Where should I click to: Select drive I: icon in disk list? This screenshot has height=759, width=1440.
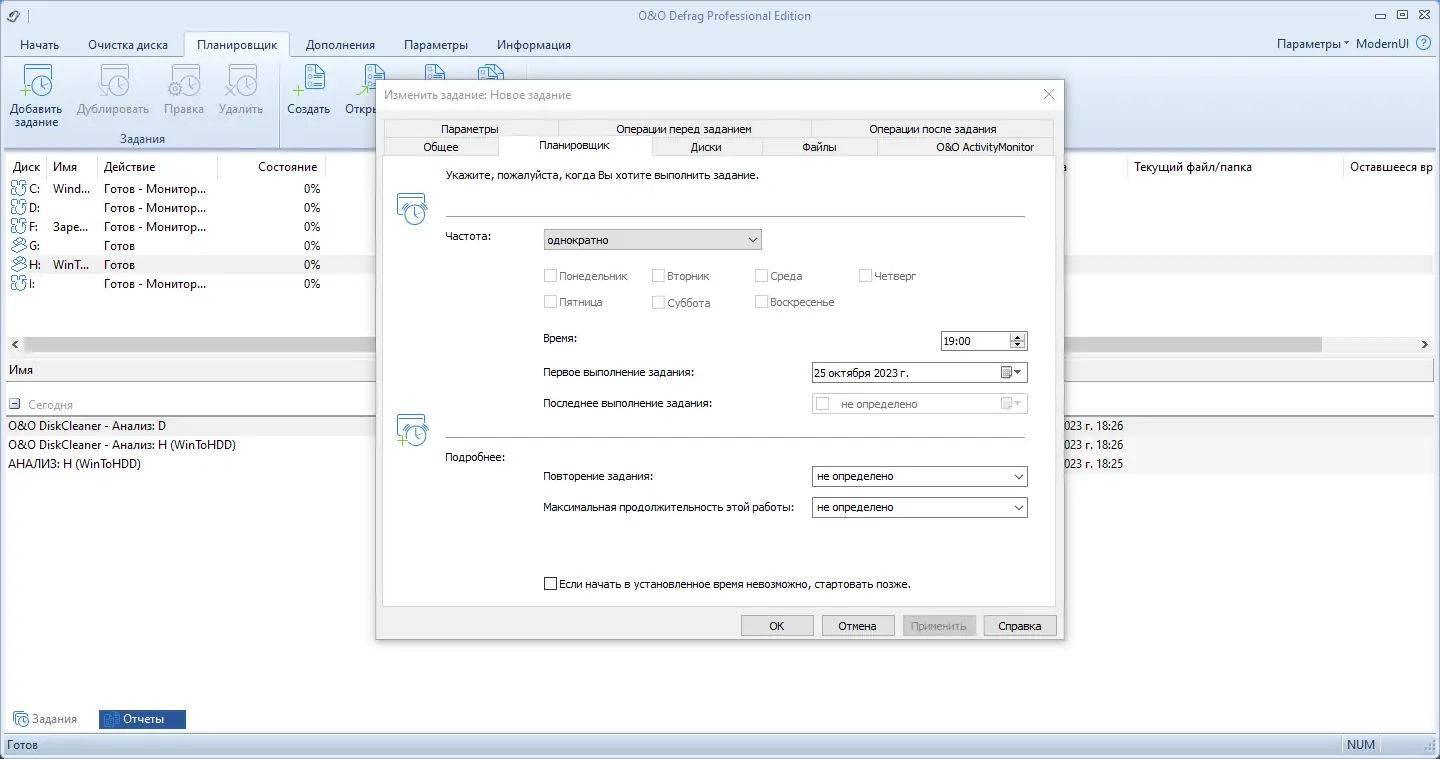19,283
